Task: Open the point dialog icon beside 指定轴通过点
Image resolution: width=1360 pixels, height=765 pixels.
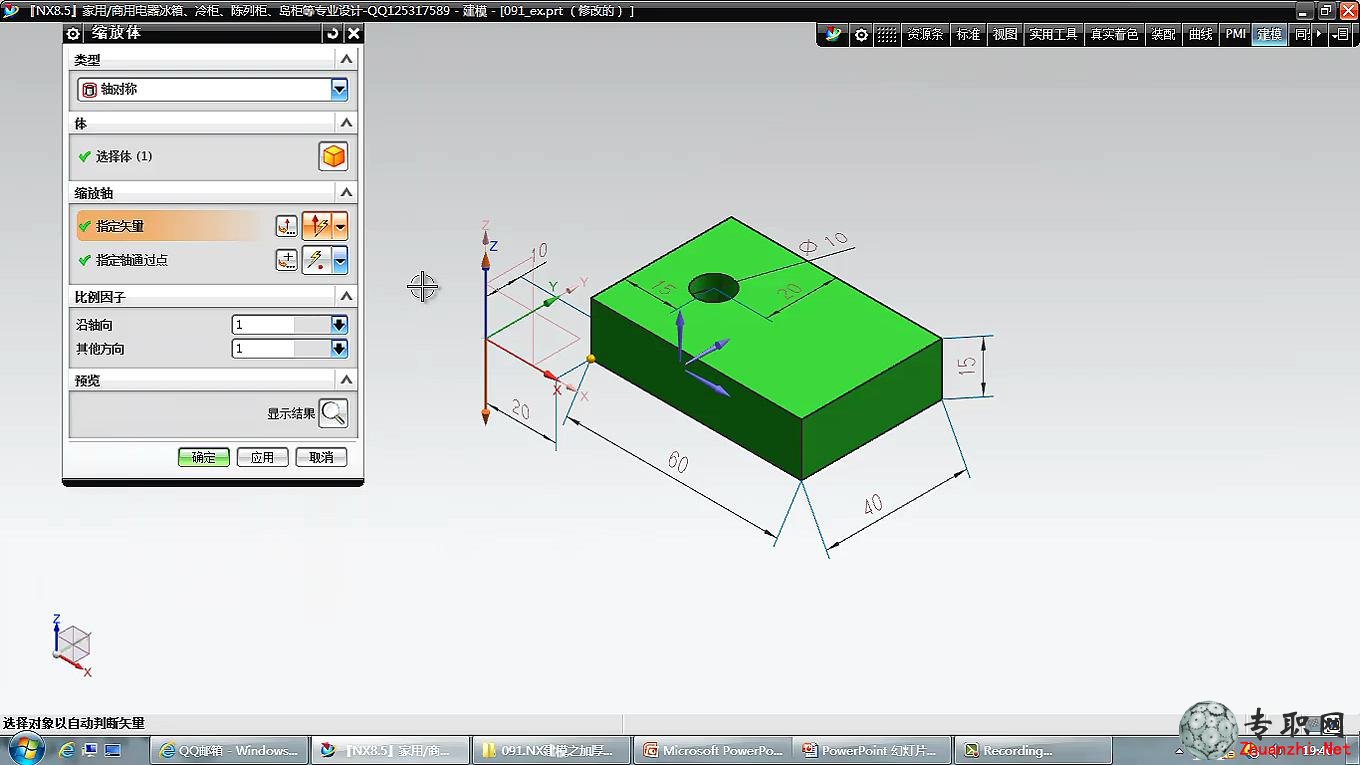Action: [287, 260]
